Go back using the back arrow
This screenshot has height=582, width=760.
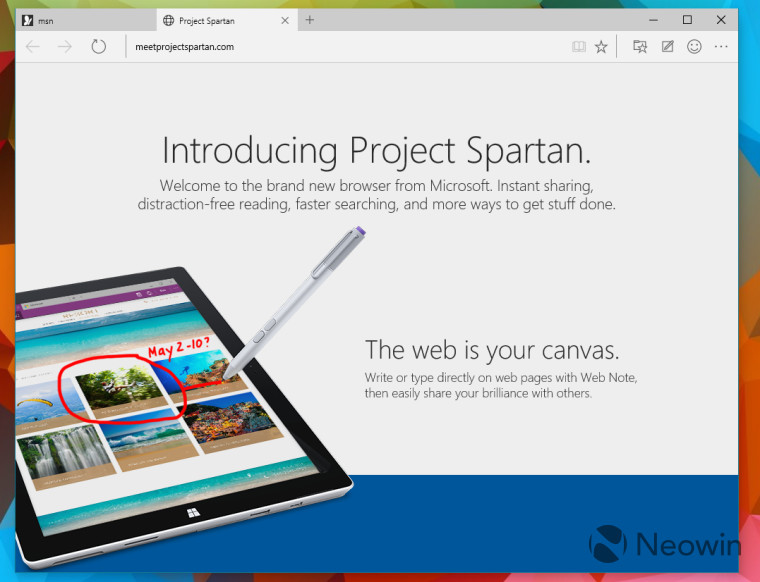click(x=33, y=47)
